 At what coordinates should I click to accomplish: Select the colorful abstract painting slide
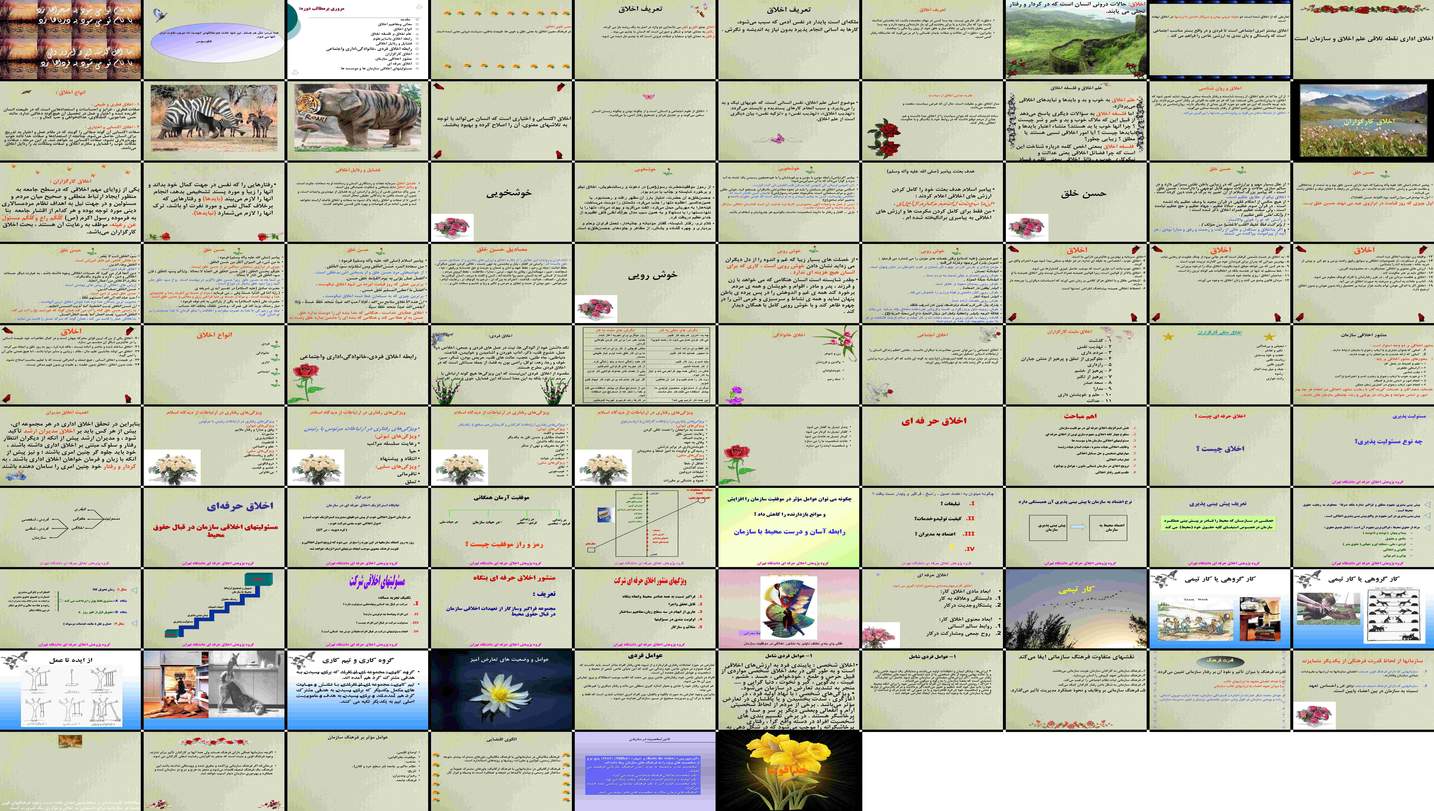pos(788,608)
